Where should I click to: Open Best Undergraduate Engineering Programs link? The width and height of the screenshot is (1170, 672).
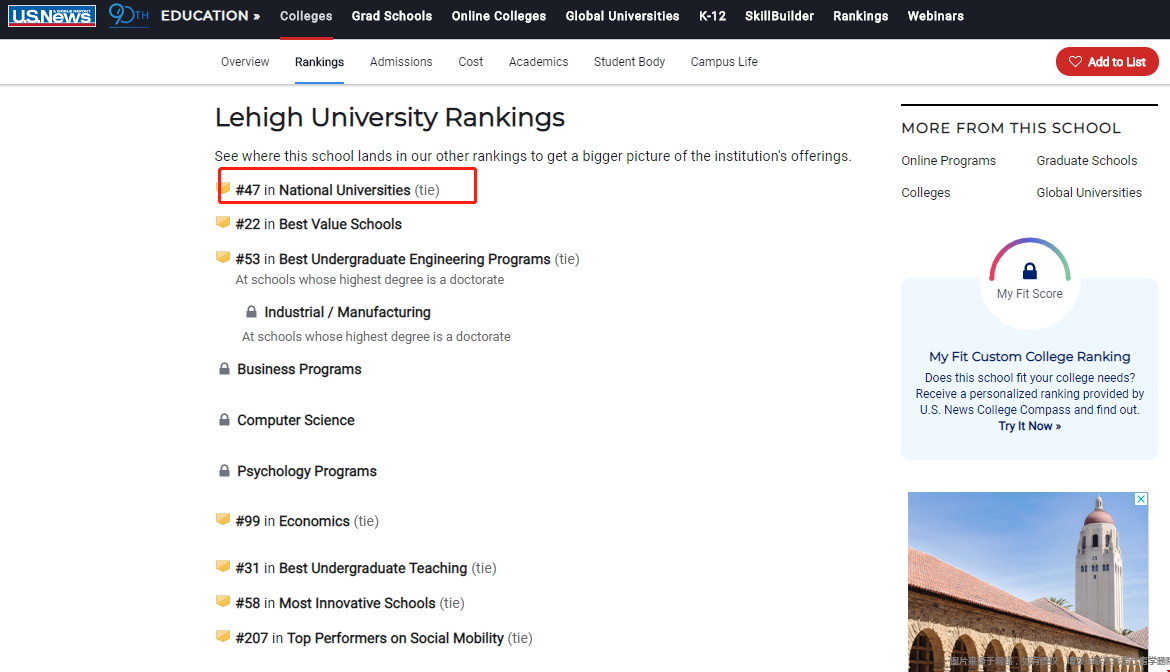[415, 260]
